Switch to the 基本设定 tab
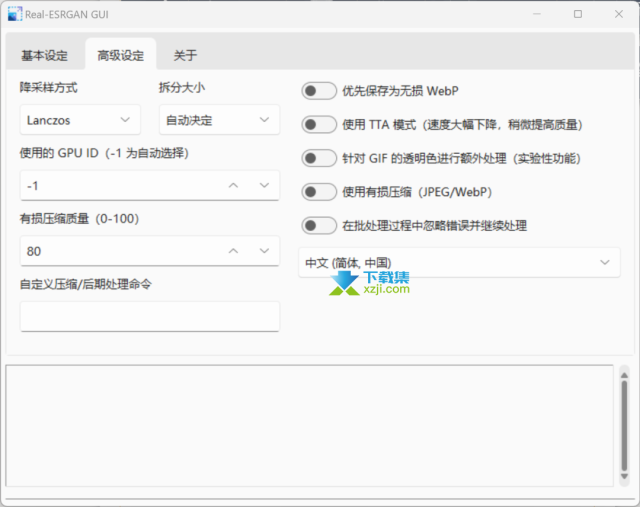The image size is (640, 507). (x=44, y=55)
